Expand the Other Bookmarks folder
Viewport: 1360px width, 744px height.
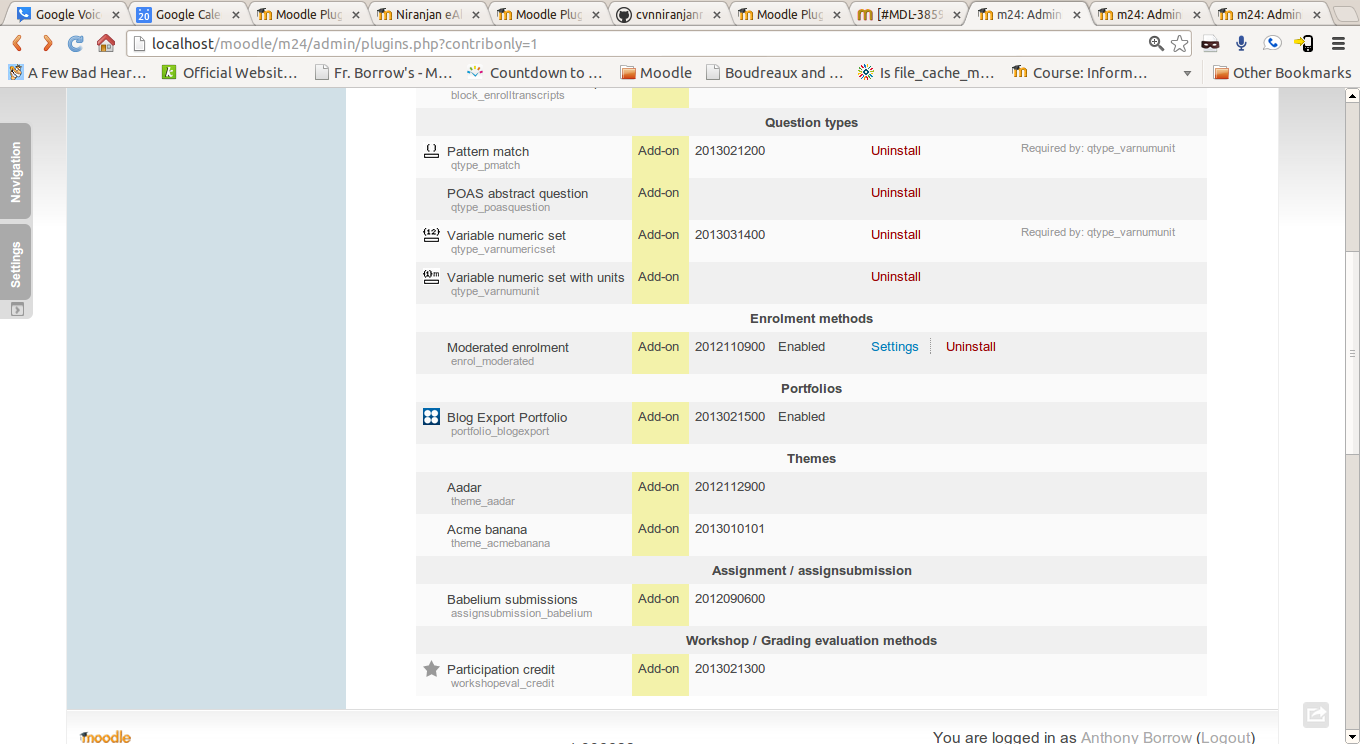click(x=1282, y=72)
